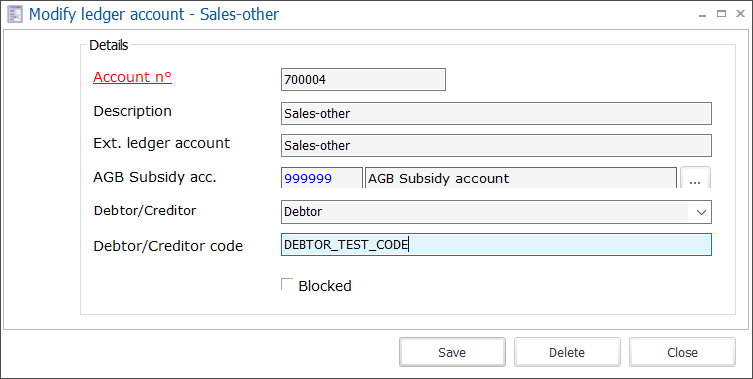Minimize the Modify ledger account window
This screenshot has height=379, width=753.
tap(703, 14)
